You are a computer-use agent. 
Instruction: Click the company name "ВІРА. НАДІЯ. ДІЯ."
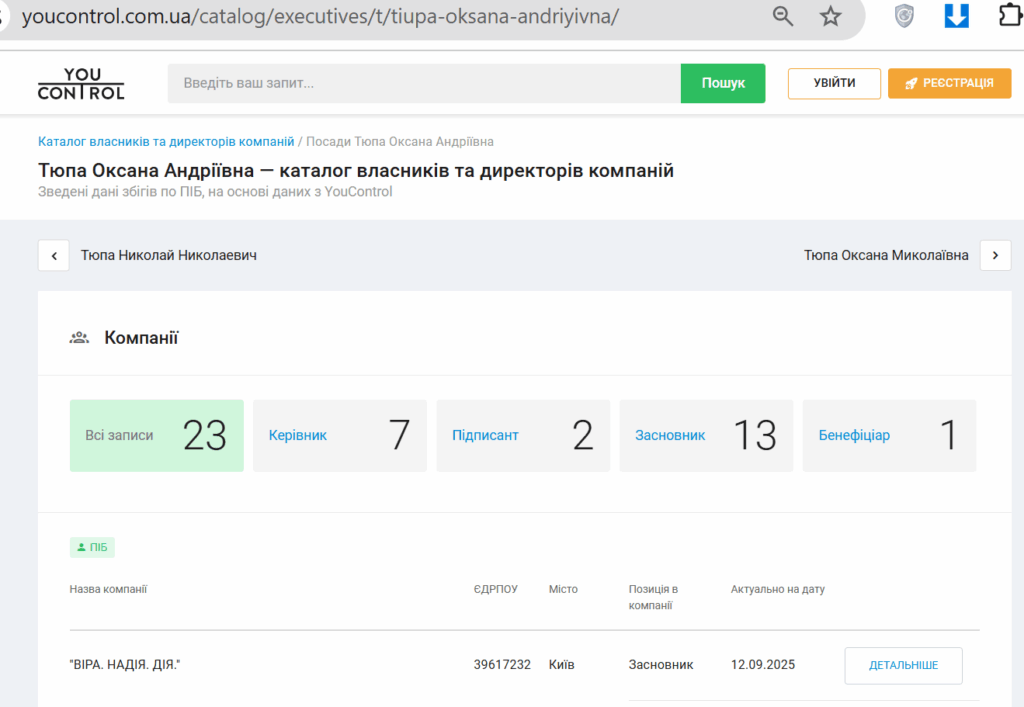click(125, 665)
